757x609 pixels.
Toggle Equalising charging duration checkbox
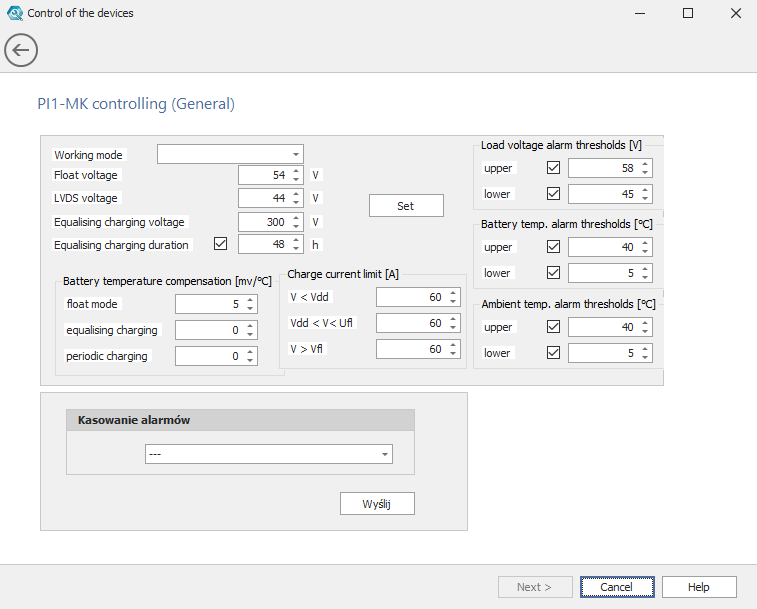[x=221, y=244]
